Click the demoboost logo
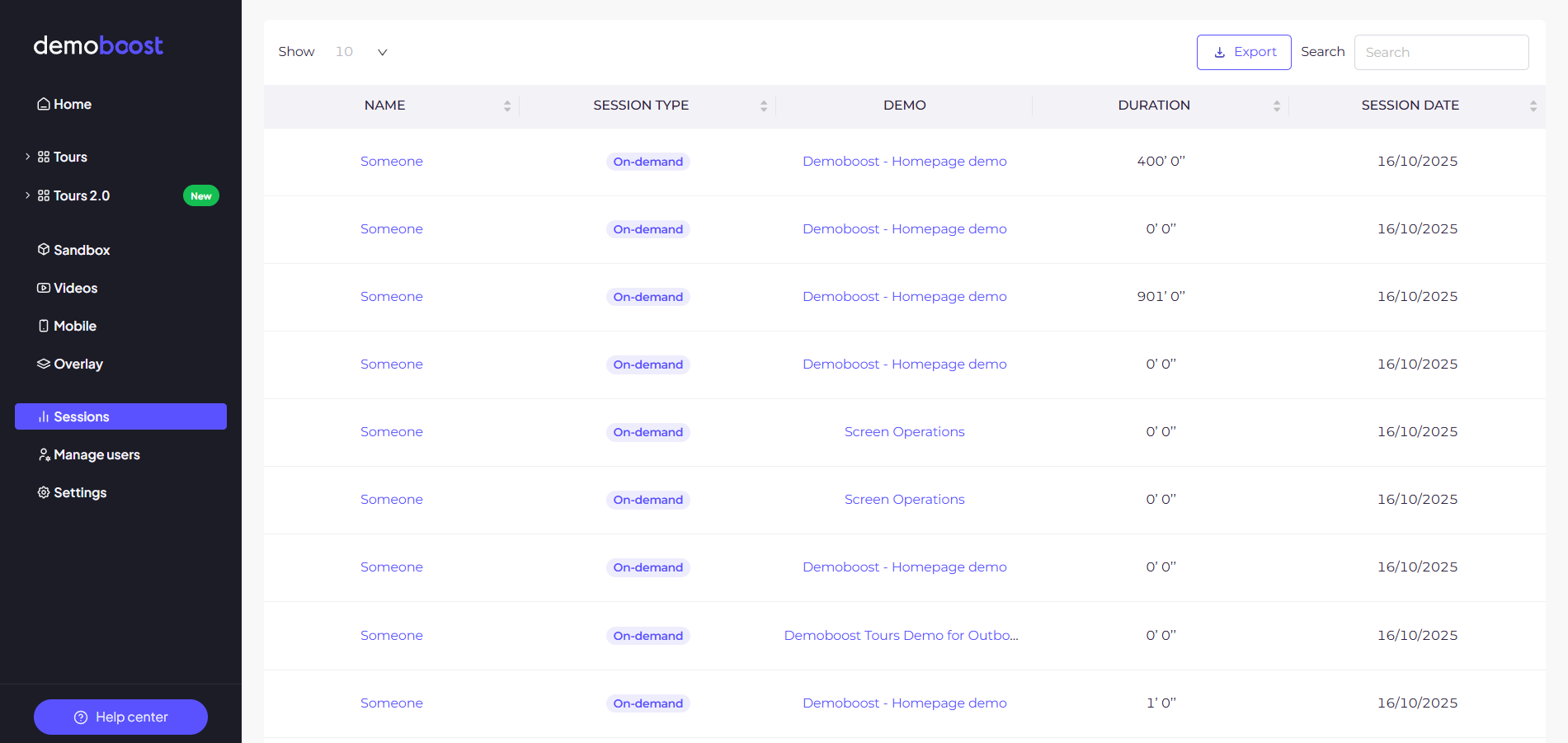 click(x=98, y=45)
